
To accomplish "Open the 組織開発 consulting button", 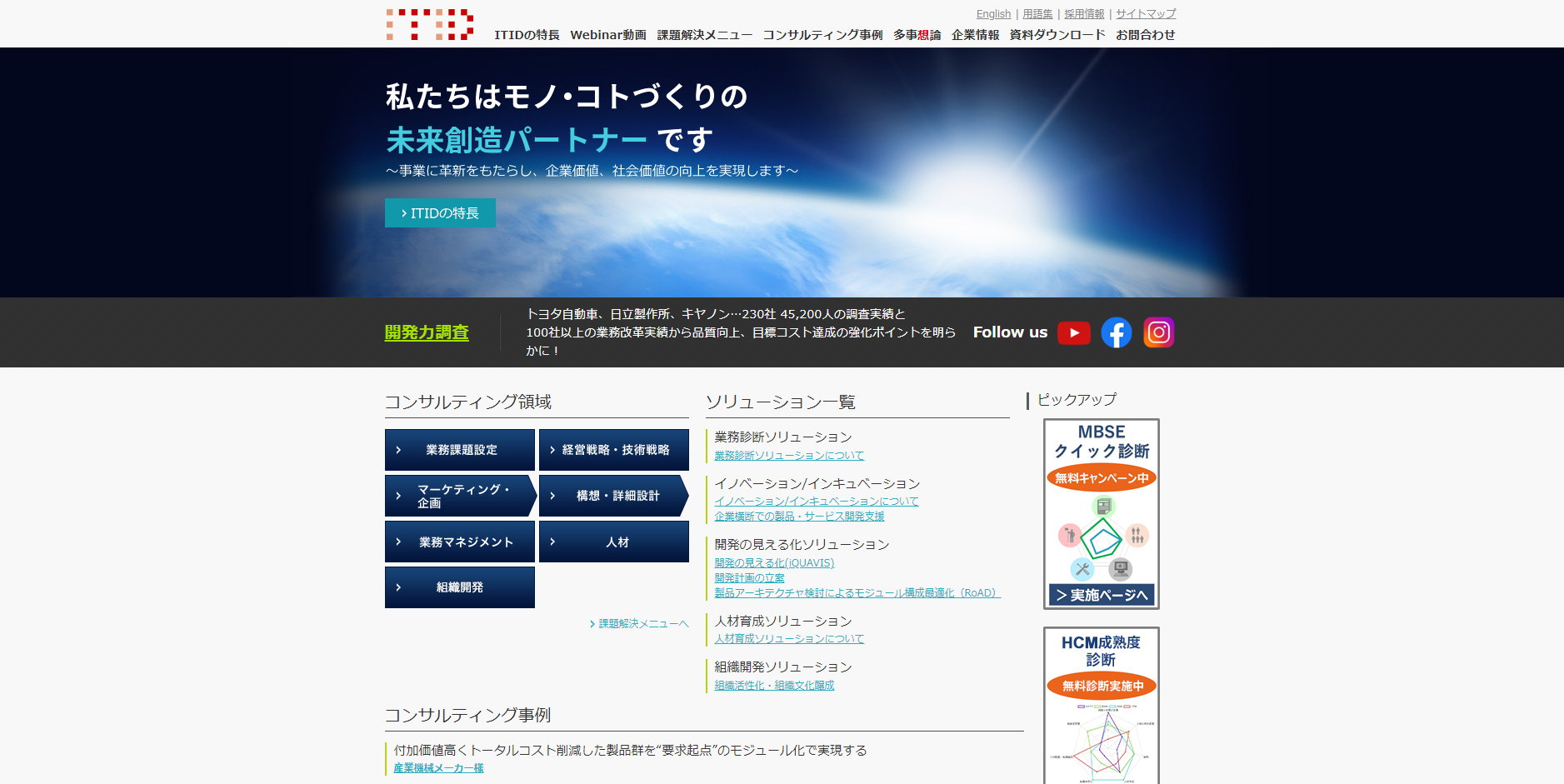I will [460, 587].
